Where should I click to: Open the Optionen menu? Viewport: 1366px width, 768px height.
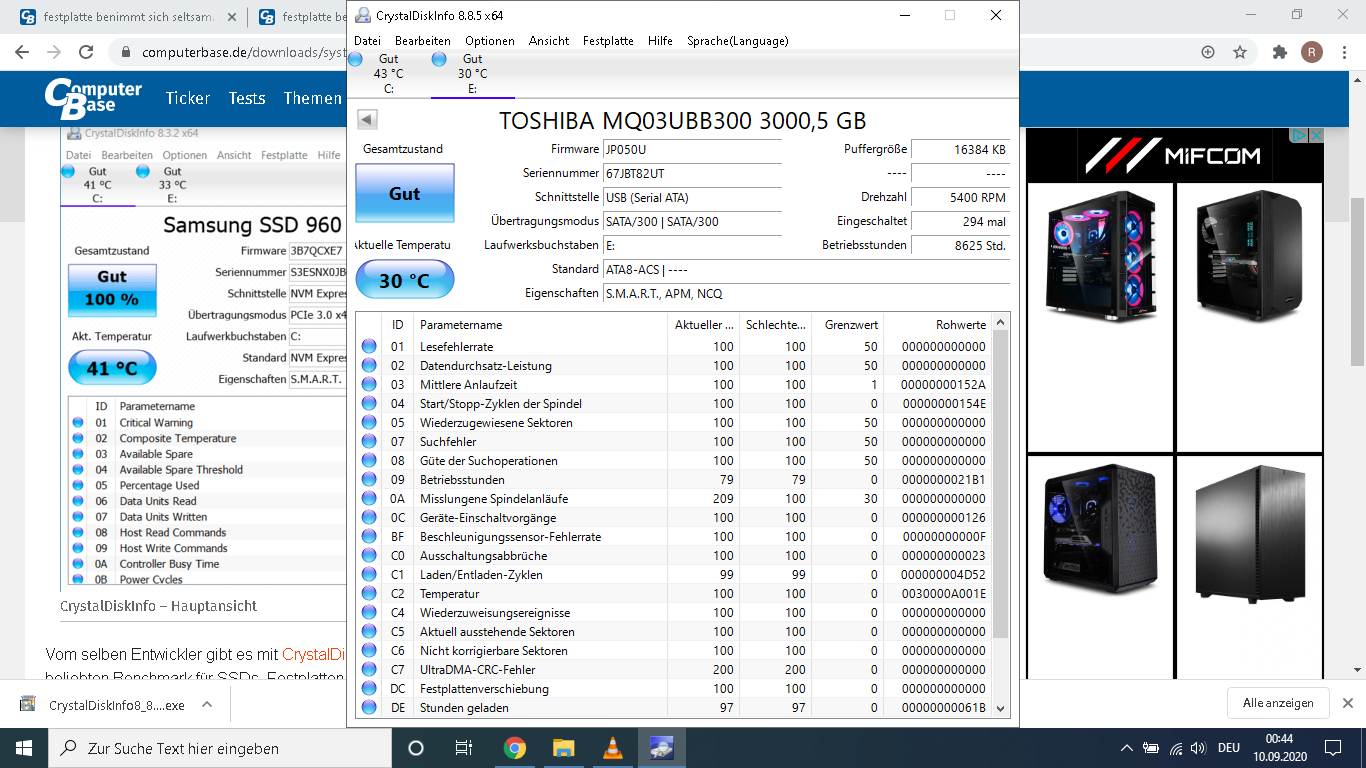490,41
